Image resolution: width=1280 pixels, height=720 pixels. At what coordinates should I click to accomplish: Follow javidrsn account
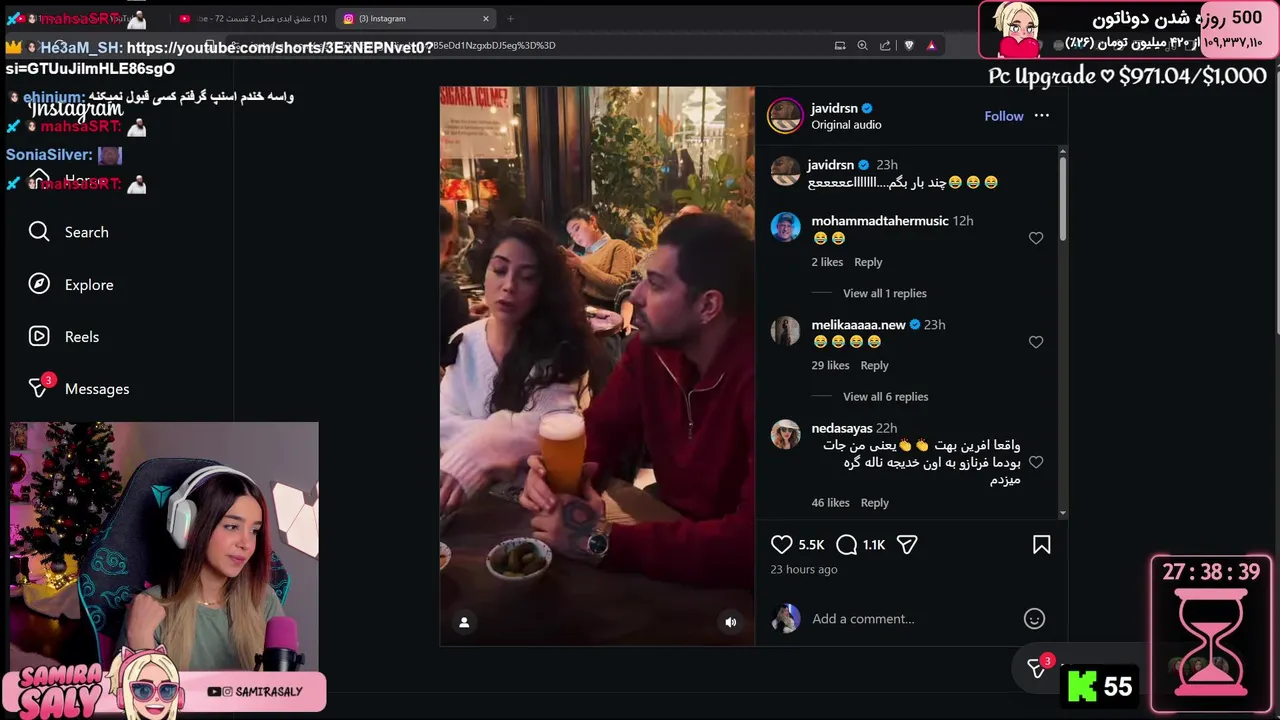(x=1004, y=116)
